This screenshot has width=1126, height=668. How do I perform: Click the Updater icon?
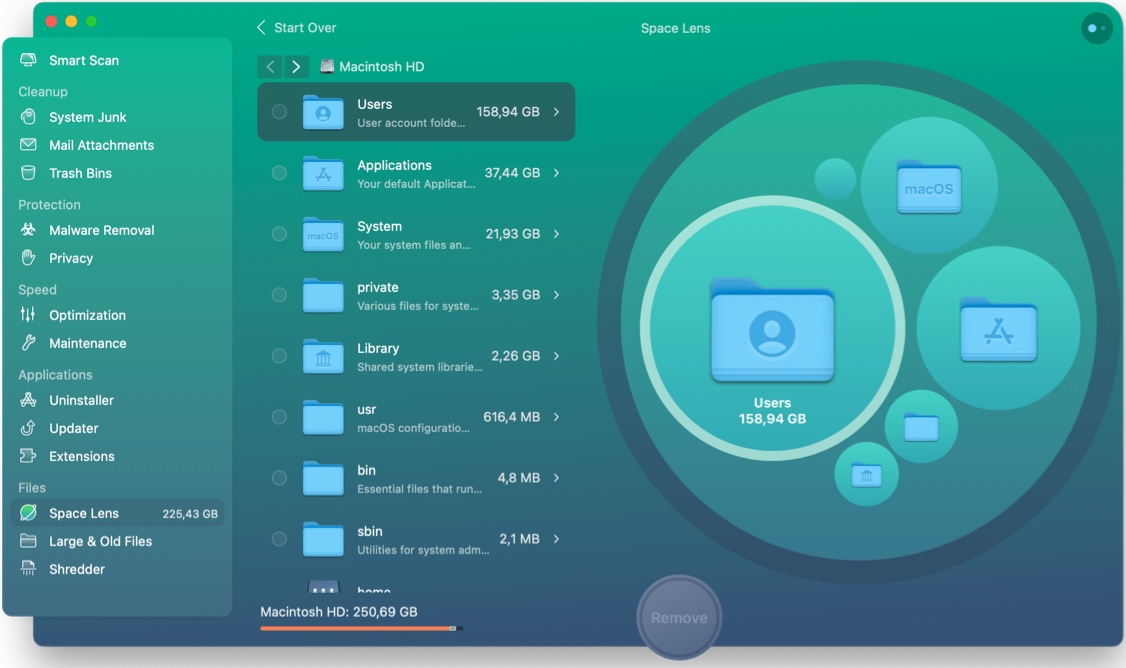[x=28, y=428]
